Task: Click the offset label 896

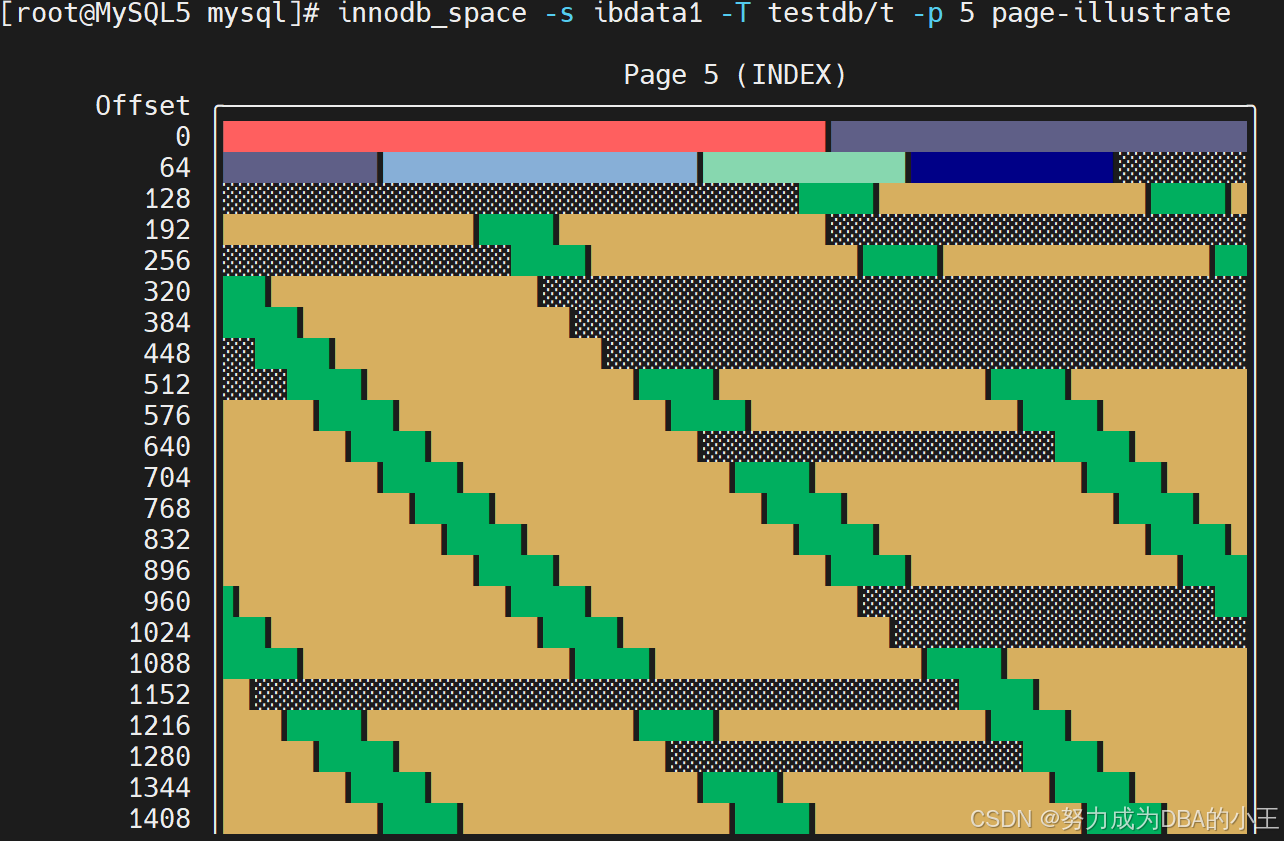Action: (167, 571)
